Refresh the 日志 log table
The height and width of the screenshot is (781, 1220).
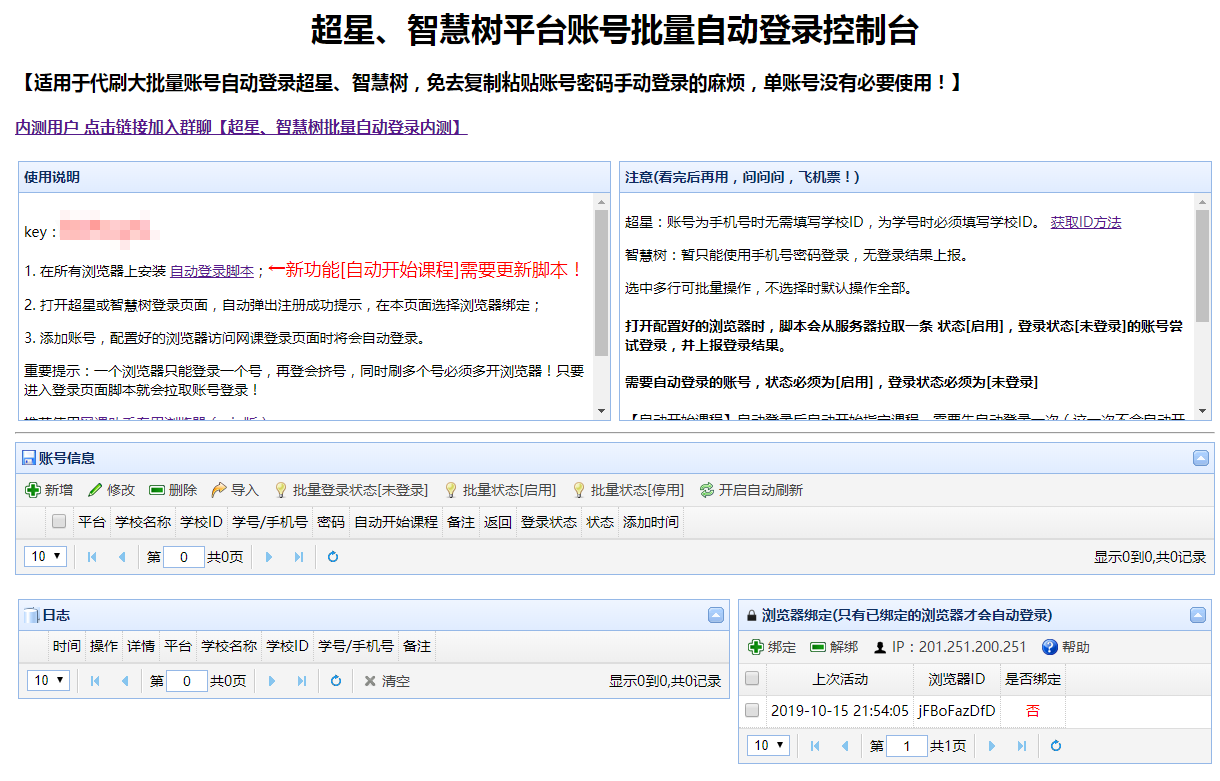pyautogui.click(x=336, y=681)
